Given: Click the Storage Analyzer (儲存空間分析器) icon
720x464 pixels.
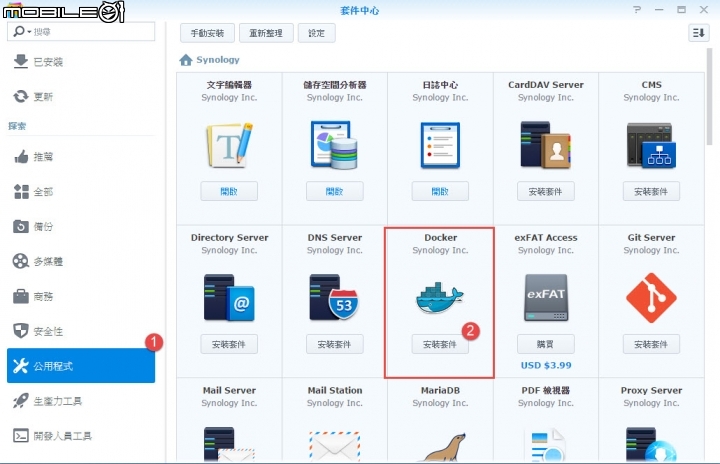Looking at the screenshot, I should coord(334,145).
